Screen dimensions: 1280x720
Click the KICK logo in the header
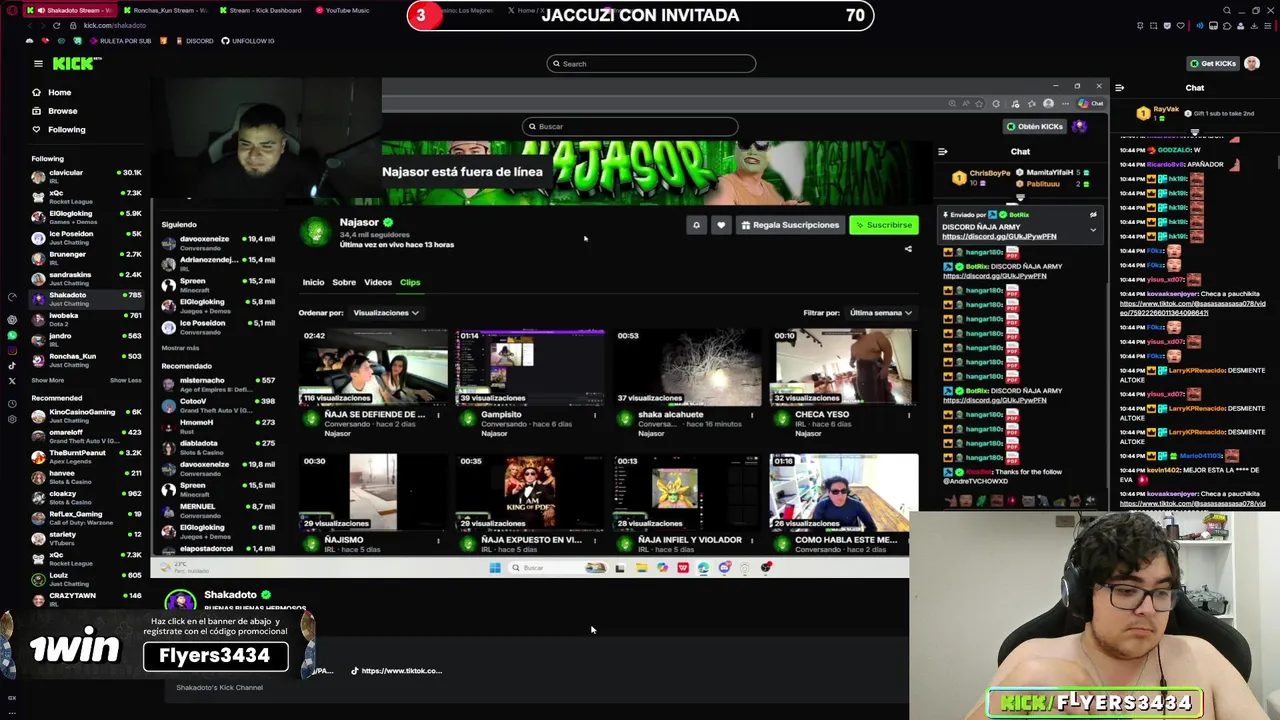click(77, 63)
